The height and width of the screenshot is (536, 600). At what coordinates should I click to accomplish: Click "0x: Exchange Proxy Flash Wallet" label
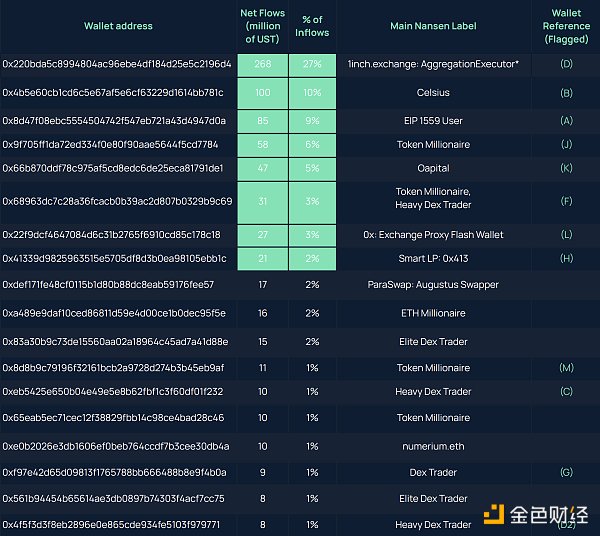[x=433, y=235]
